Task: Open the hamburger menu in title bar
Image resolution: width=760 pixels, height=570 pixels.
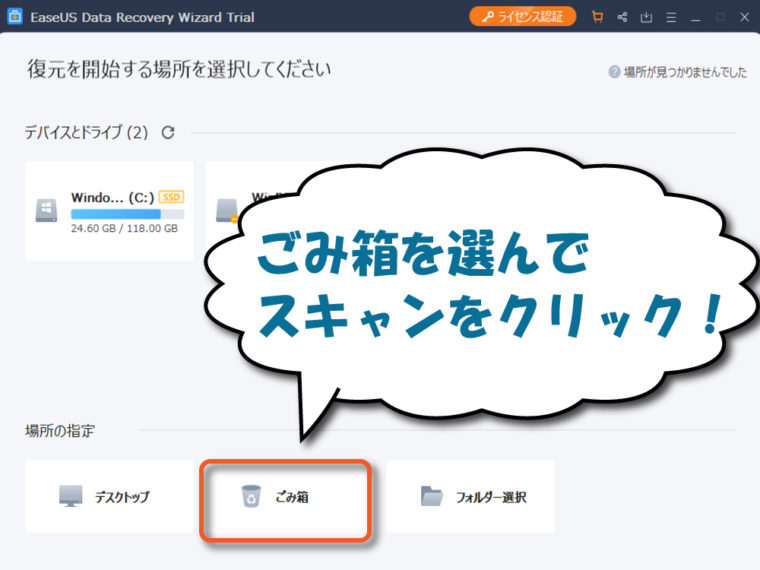Action: click(671, 17)
